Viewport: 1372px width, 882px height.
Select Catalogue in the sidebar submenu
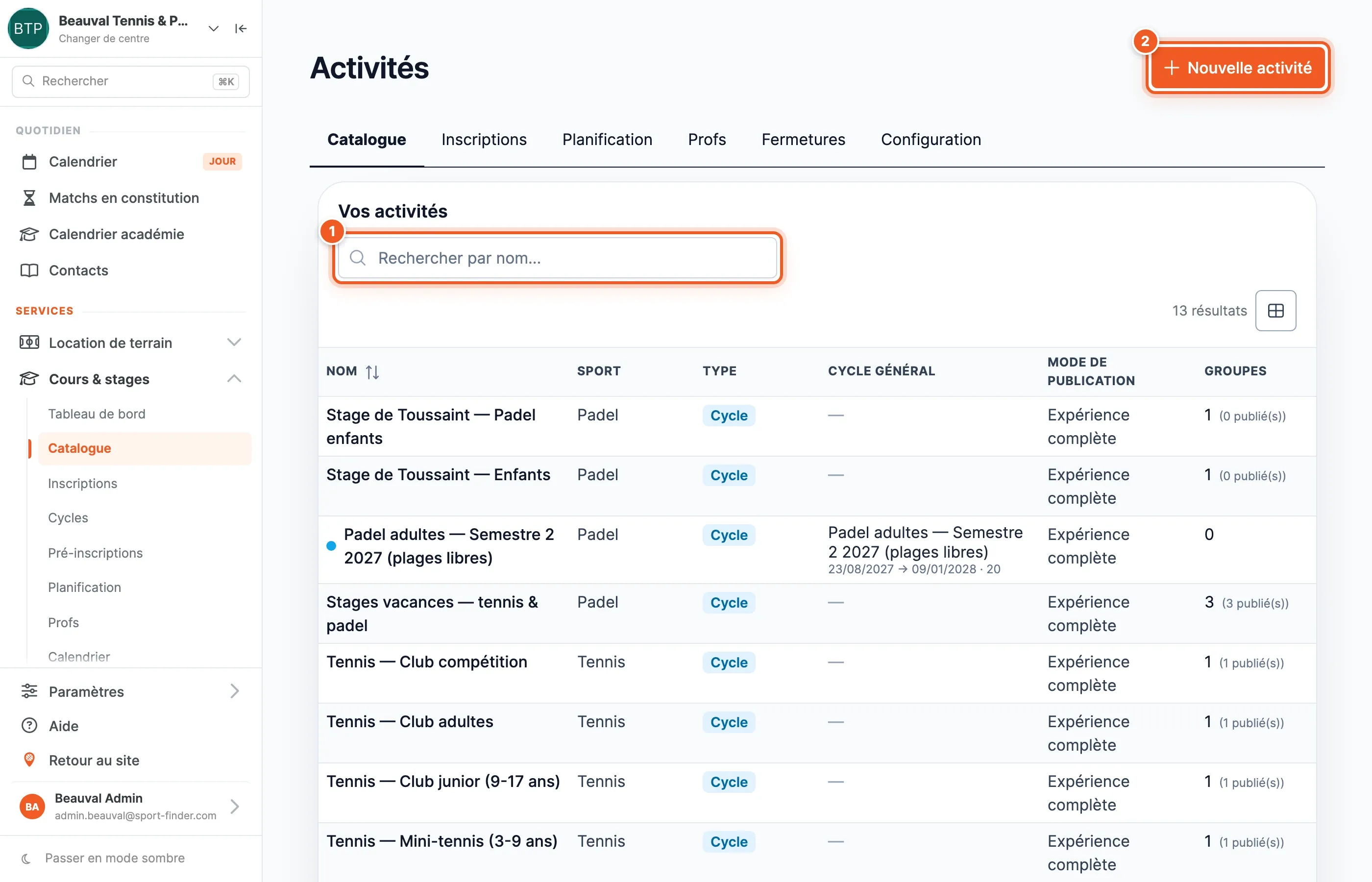144,448
